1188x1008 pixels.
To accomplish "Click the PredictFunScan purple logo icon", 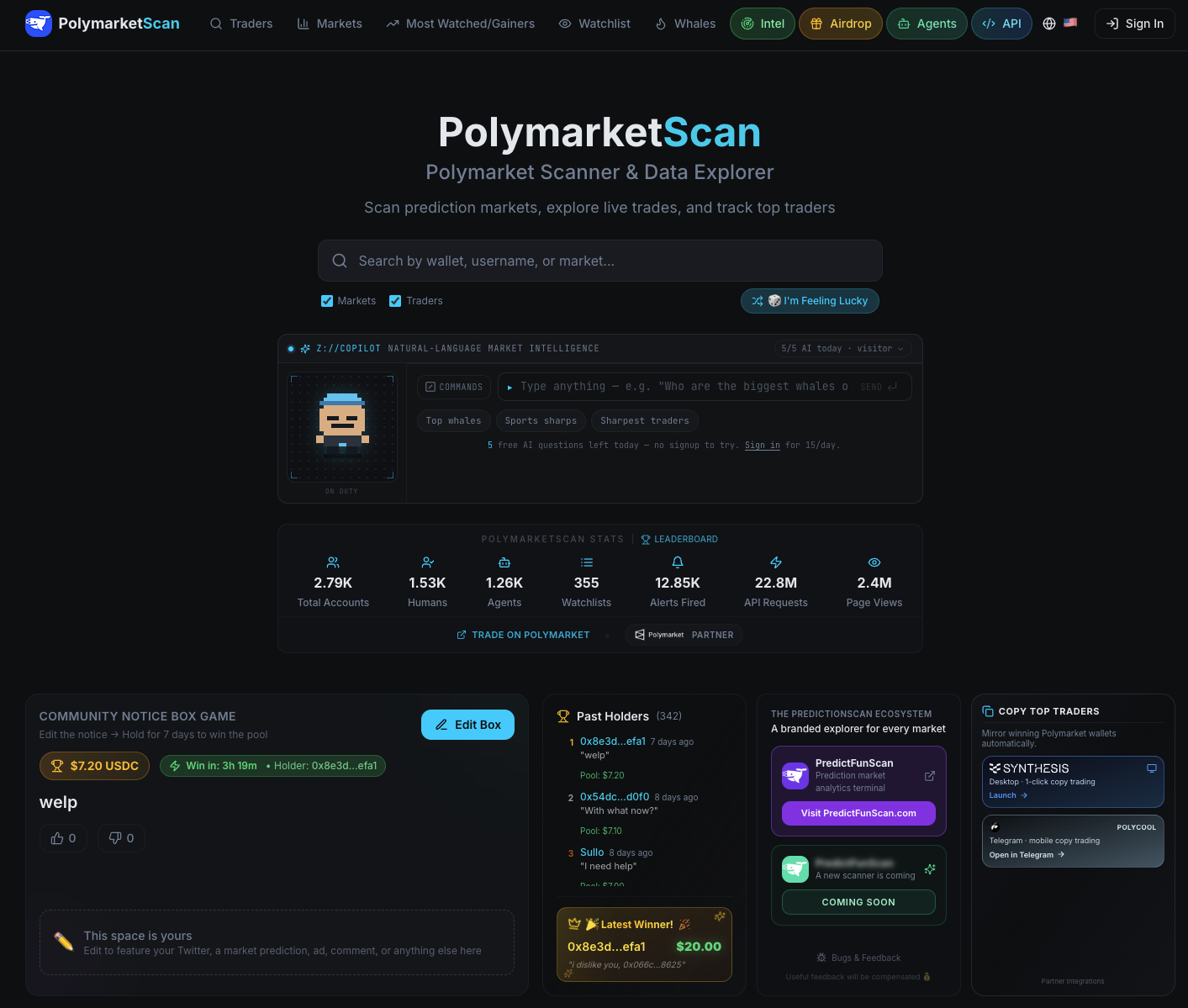I will tap(795, 776).
